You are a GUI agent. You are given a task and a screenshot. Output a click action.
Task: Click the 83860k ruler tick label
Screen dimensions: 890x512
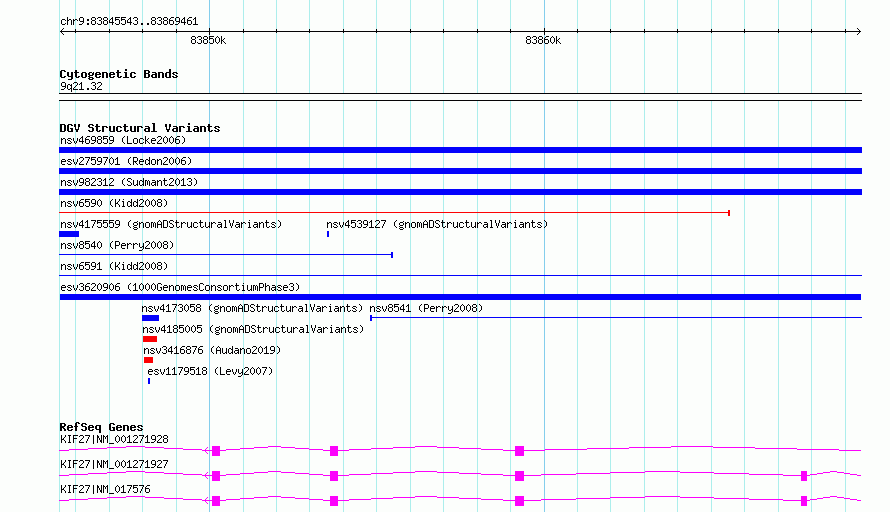click(x=543, y=40)
